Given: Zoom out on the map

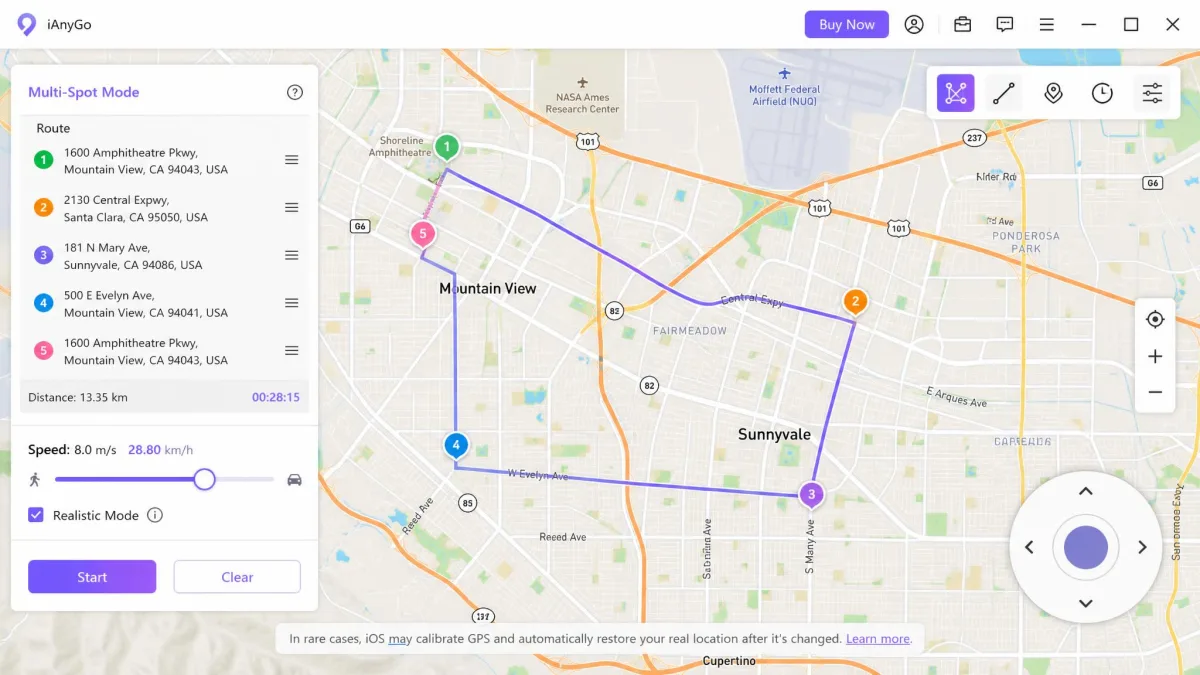Looking at the screenshot, I should (x=1155, y=393).
